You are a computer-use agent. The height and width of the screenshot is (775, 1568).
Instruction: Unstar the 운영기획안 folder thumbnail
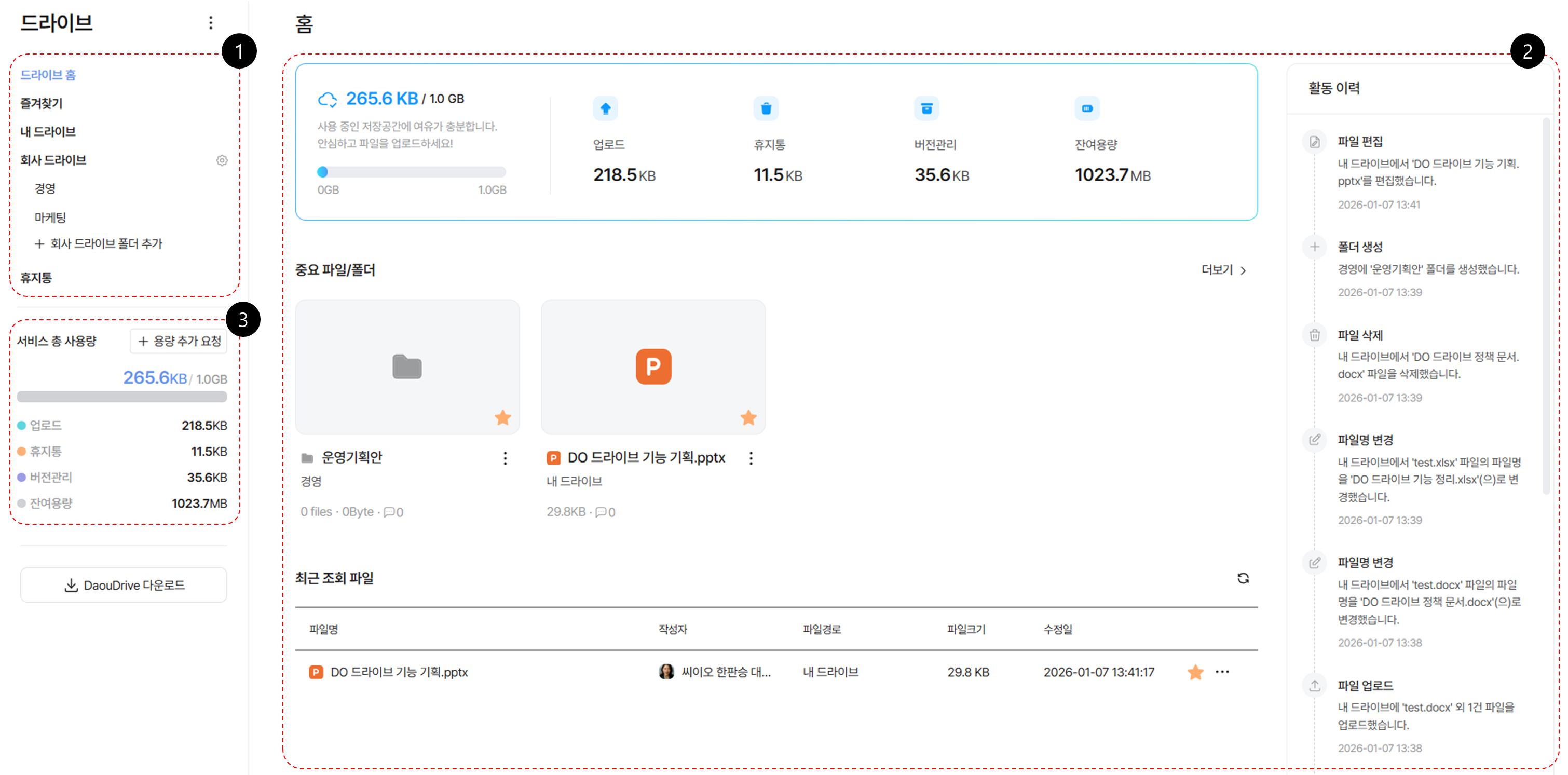pos(502,418)
